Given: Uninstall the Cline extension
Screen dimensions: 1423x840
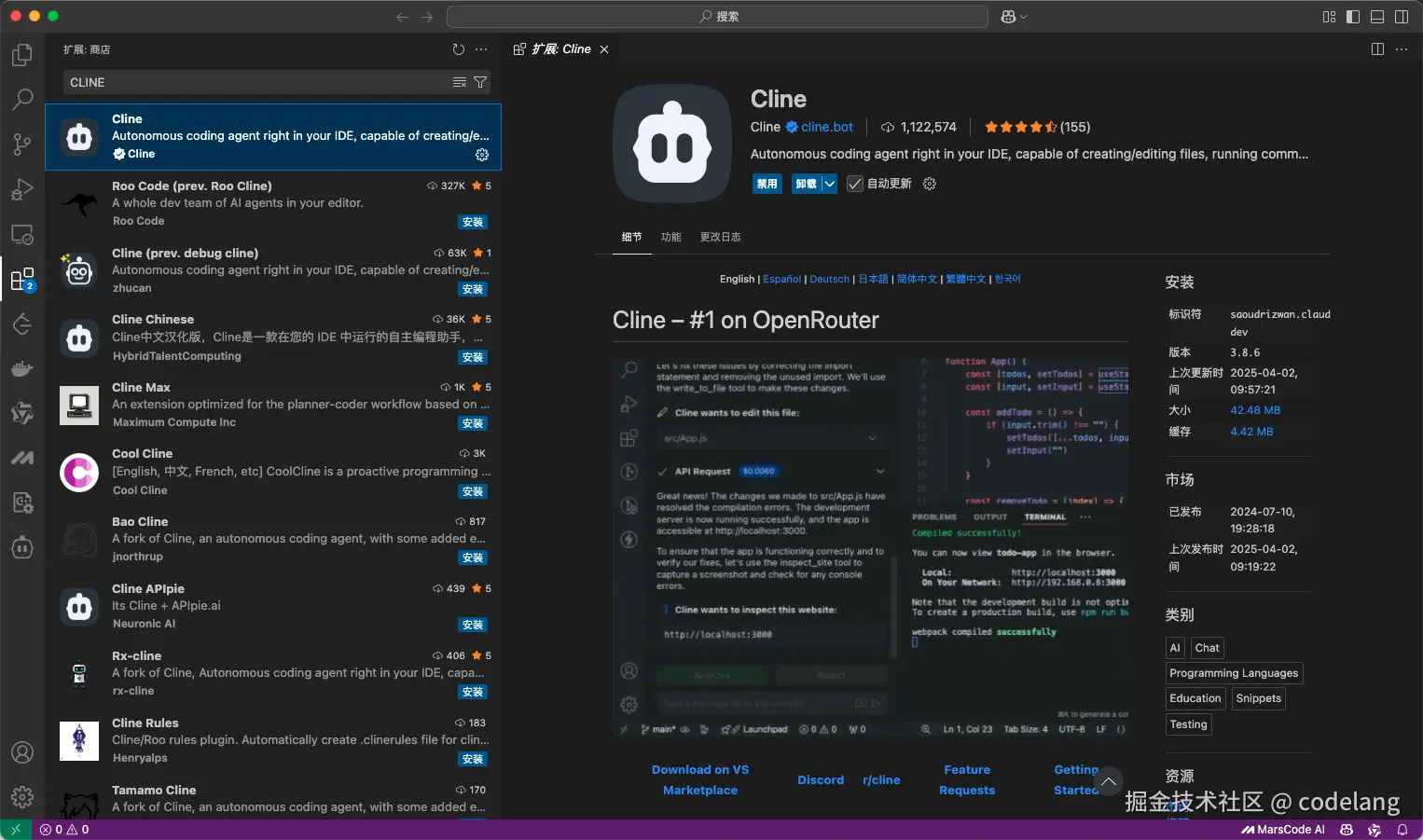Looking at the screenshot, I should 806,184.
